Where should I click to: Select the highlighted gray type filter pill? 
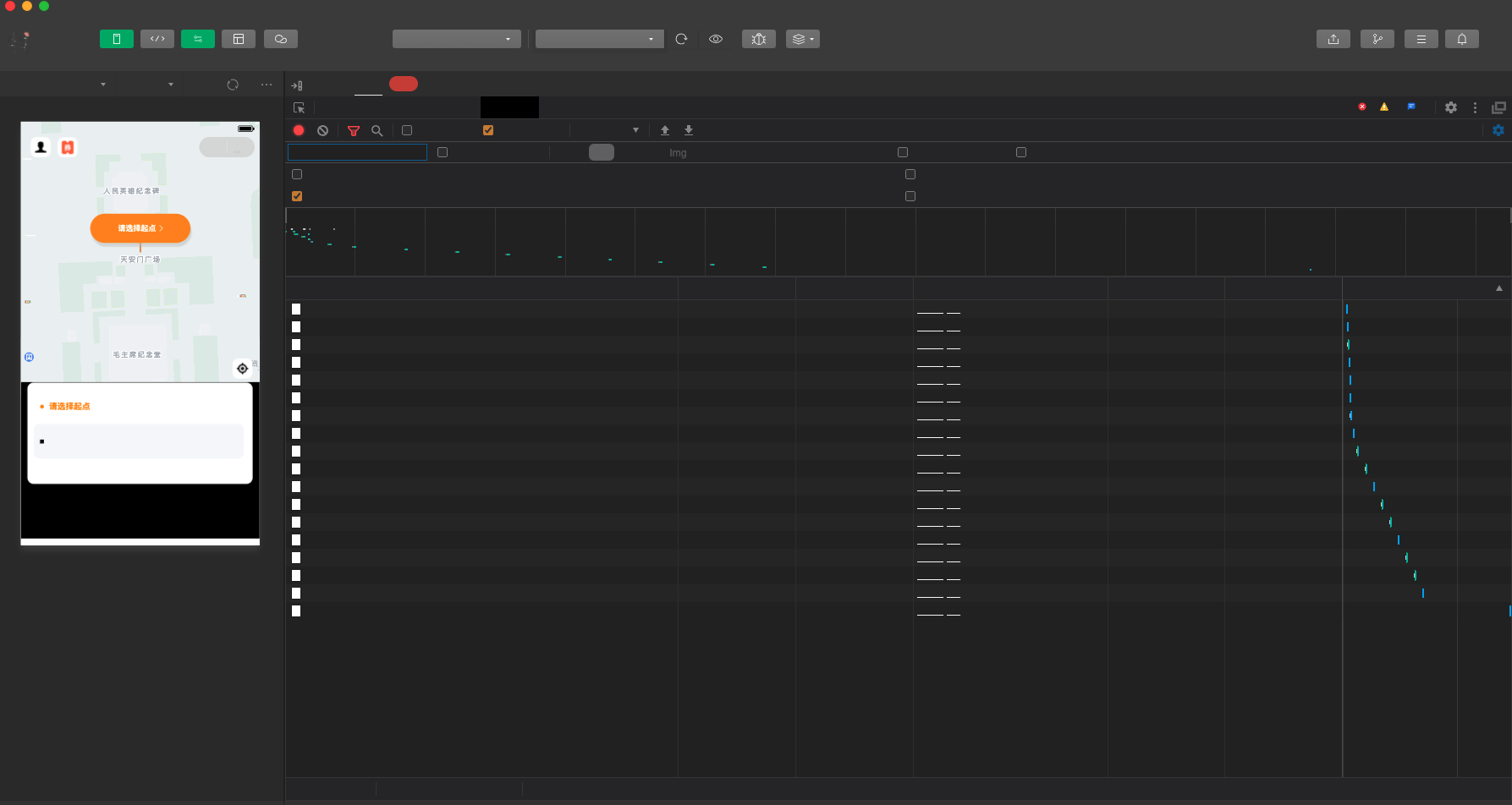coord(602,152)
